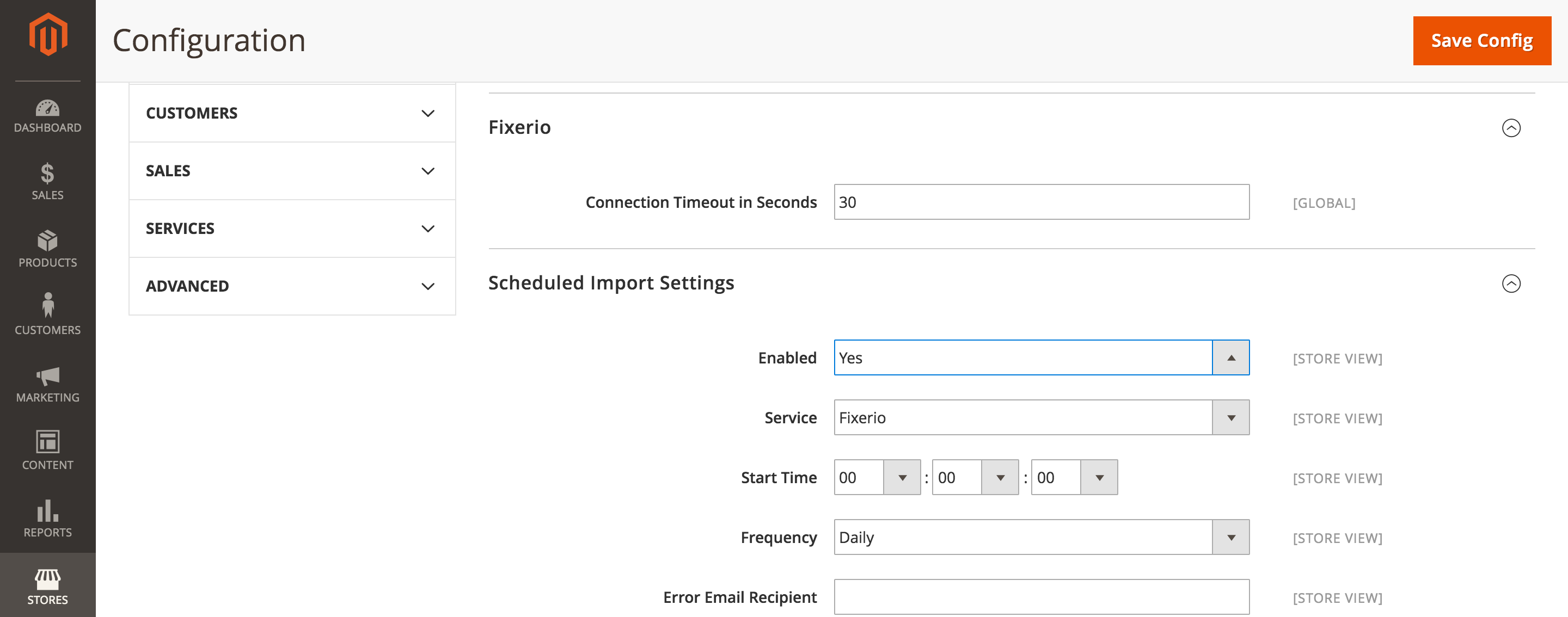Open the Enabled Yes dropdown
This screenshot has height=617, width=1568.
pyautogui.click(x=1041, y=358)
